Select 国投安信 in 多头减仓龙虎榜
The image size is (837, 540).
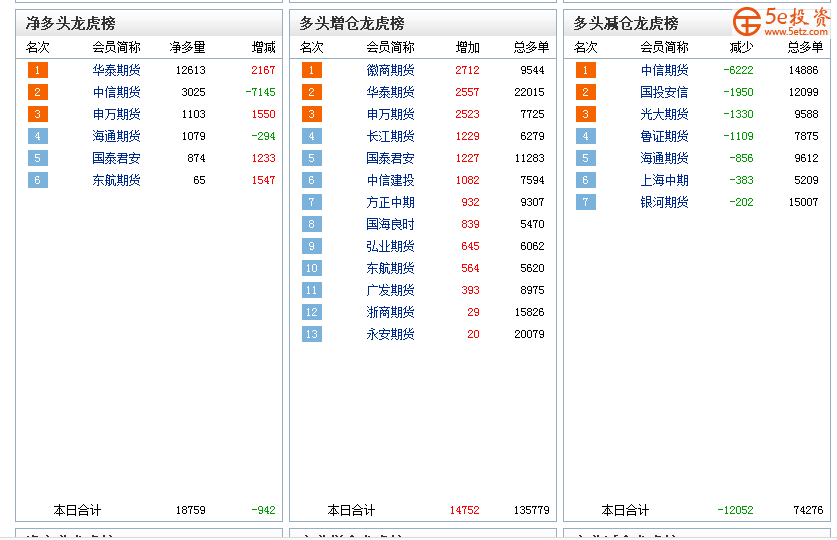pyautogui.click(x=665, y=92)
